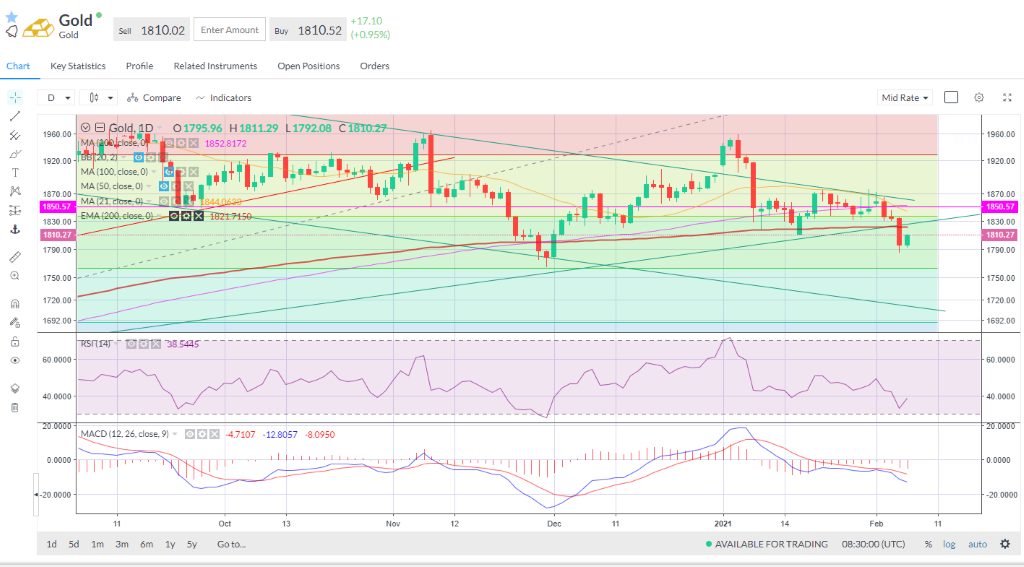The height and width of the screenshot is (567, 1024).
Task: Toggle hide all drawings eye icon
Action: coord(15,361)
